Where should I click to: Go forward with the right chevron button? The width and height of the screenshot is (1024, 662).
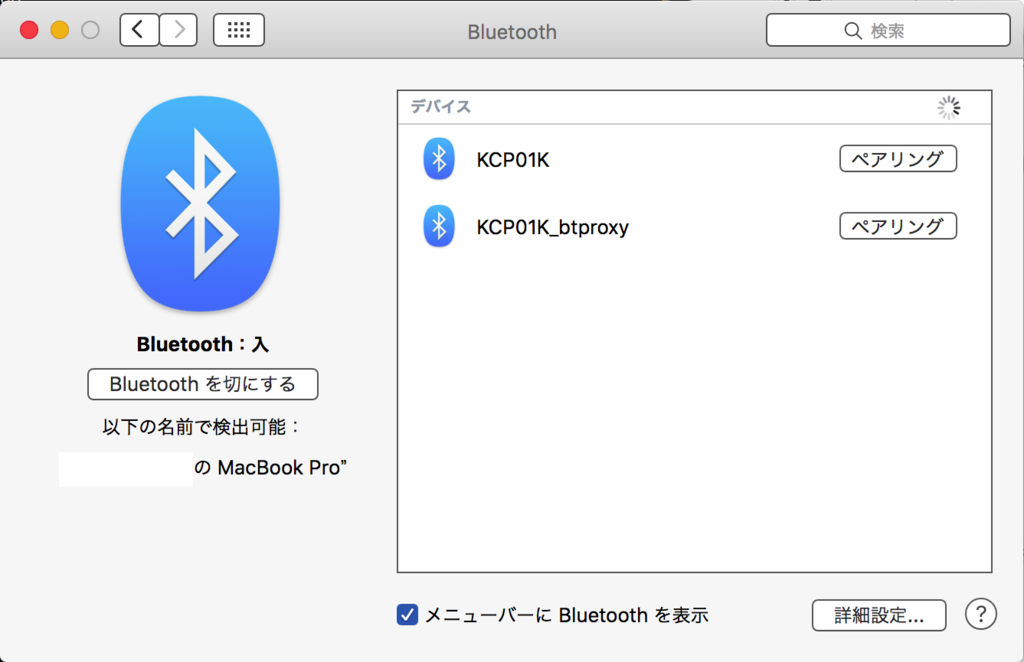(x=178, y=30)
